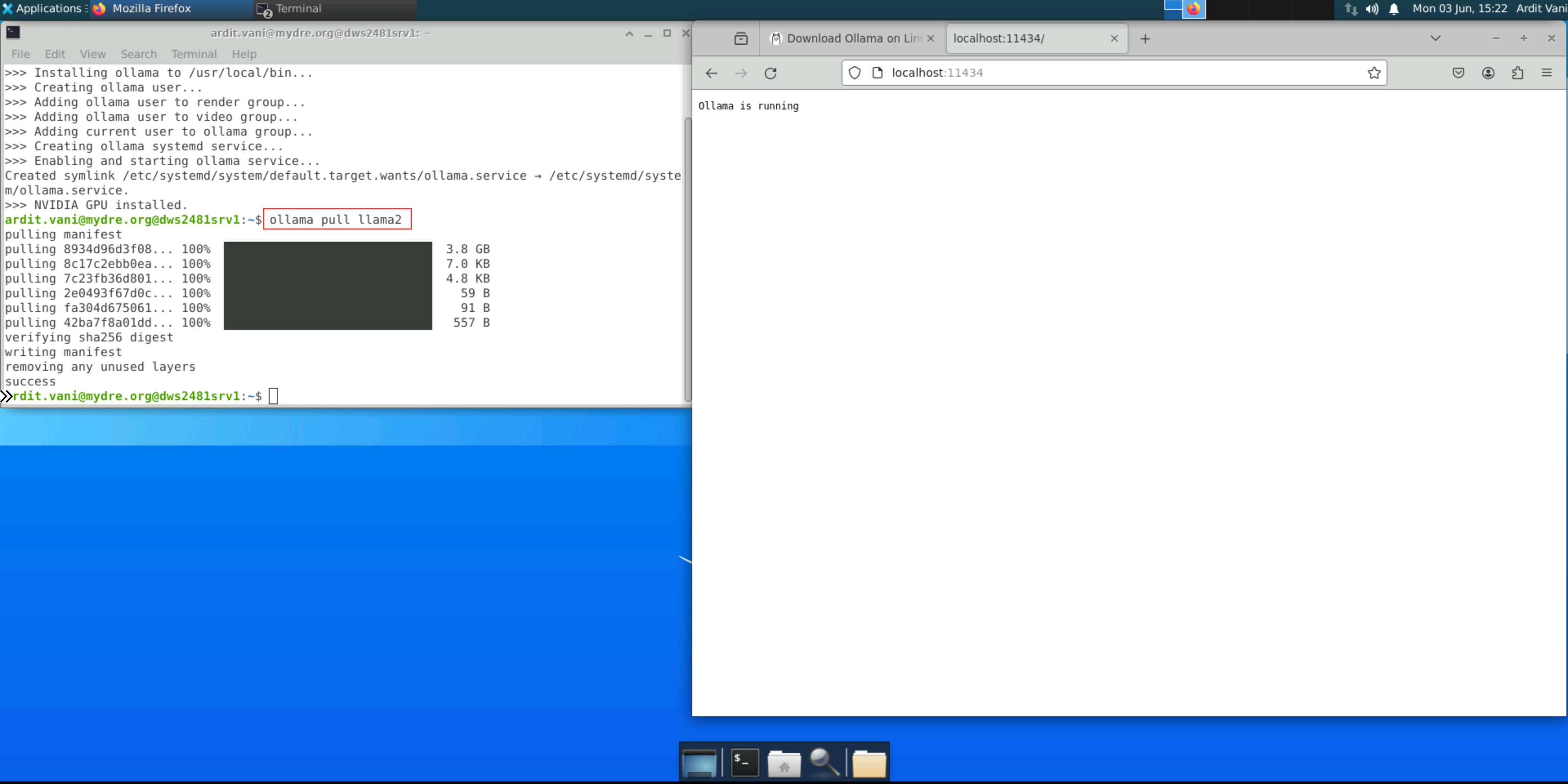Expand the list all tabs chevron

(x=1435, y=38)
